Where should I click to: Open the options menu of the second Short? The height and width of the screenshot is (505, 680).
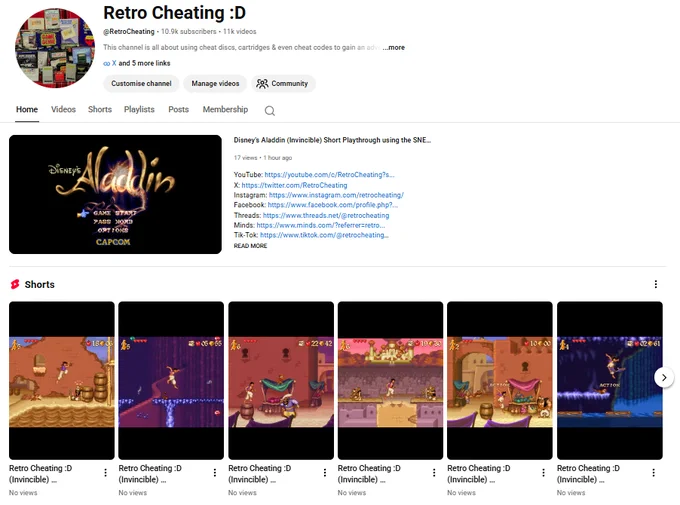tap(215, 473)
